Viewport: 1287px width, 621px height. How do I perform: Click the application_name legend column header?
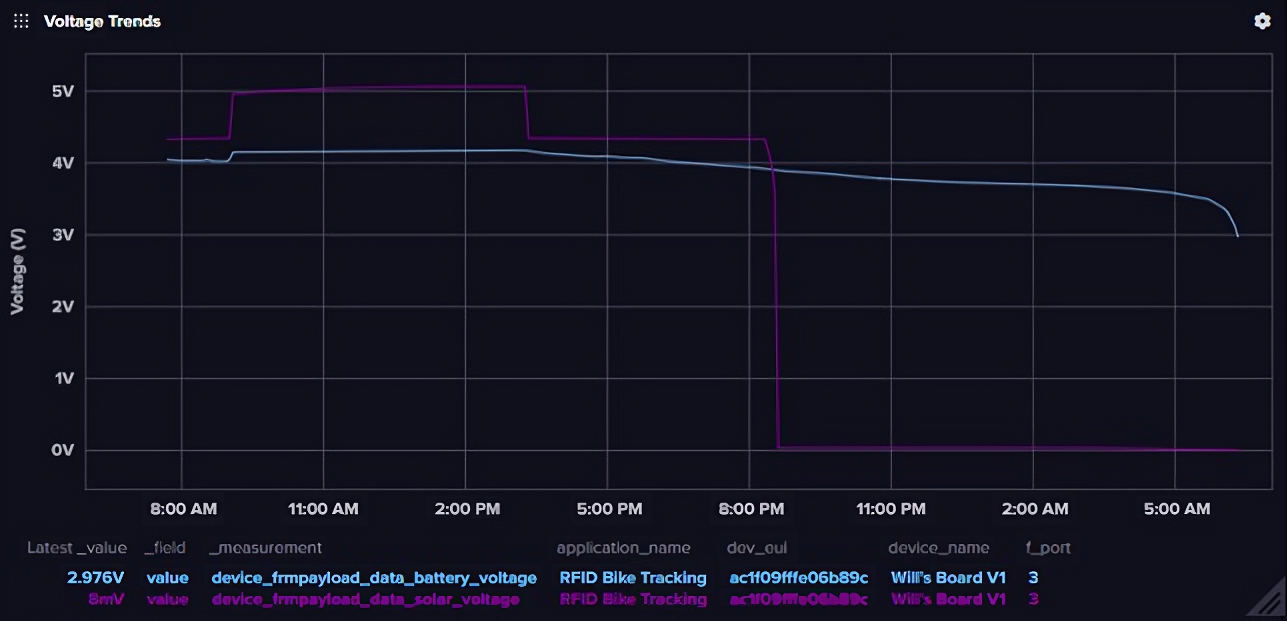coord(623,548)
